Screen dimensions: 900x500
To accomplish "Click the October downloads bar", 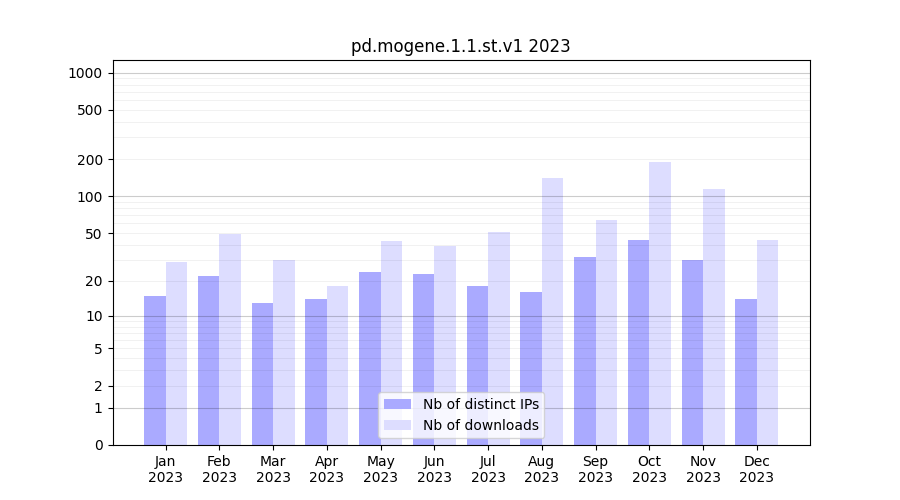I will click(x=660, y=303).
